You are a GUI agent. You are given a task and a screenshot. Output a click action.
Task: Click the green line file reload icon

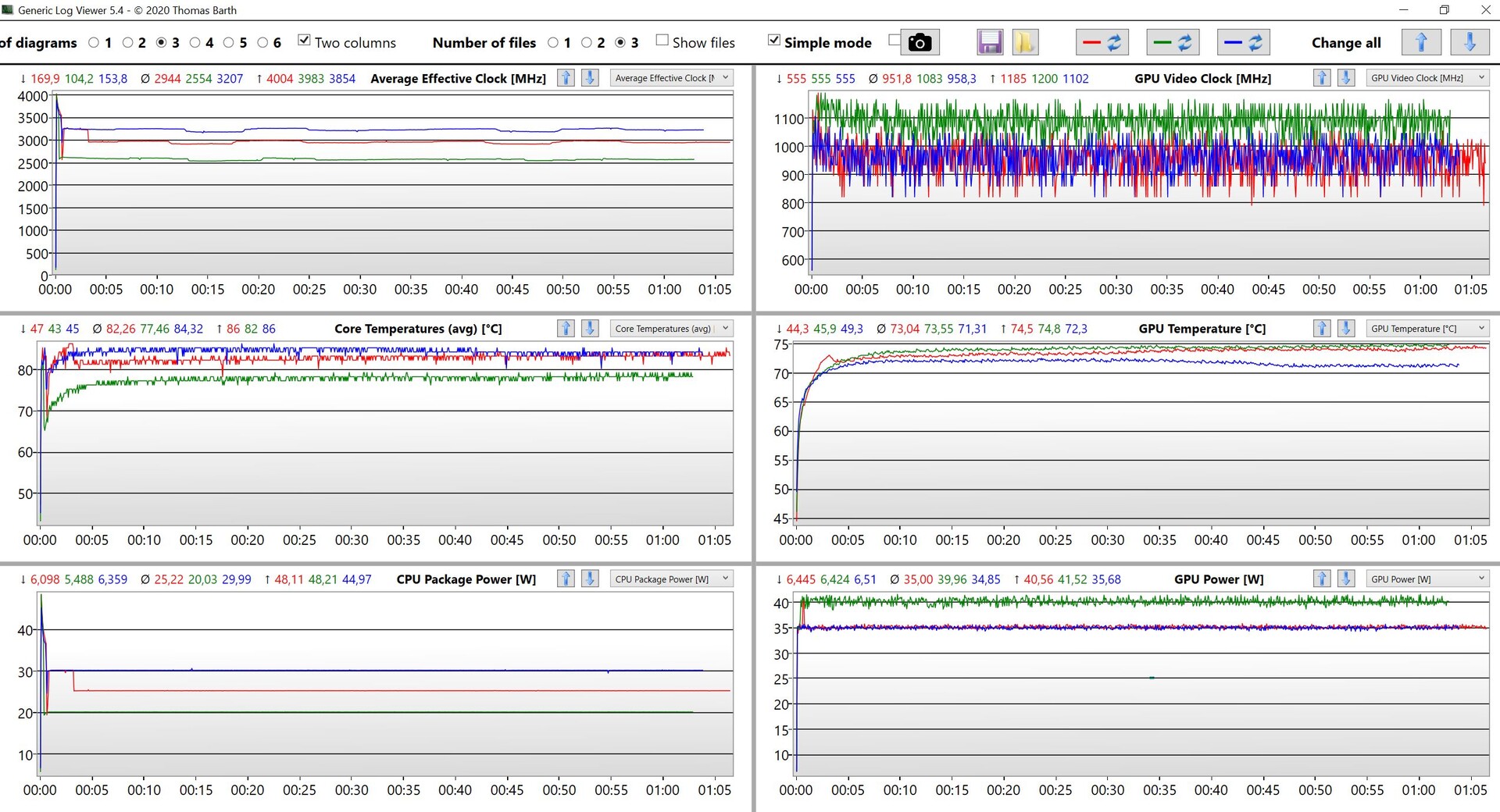click(1173, 42)
